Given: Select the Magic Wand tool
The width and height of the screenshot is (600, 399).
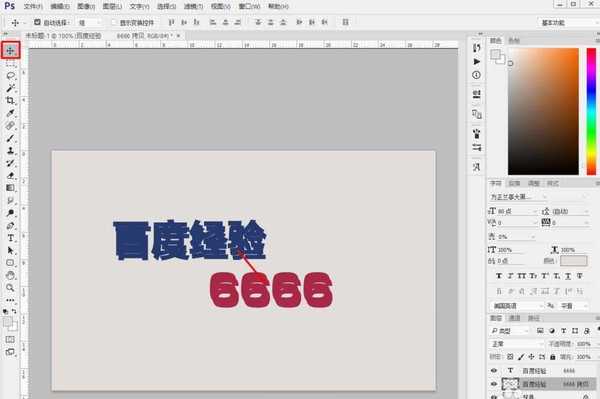Looking at the screenshot, I should click(10, 88).
